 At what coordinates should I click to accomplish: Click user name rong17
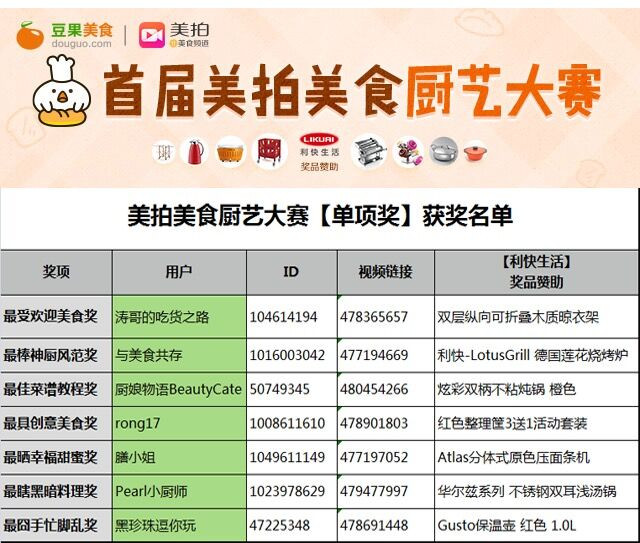pos(138,423)
